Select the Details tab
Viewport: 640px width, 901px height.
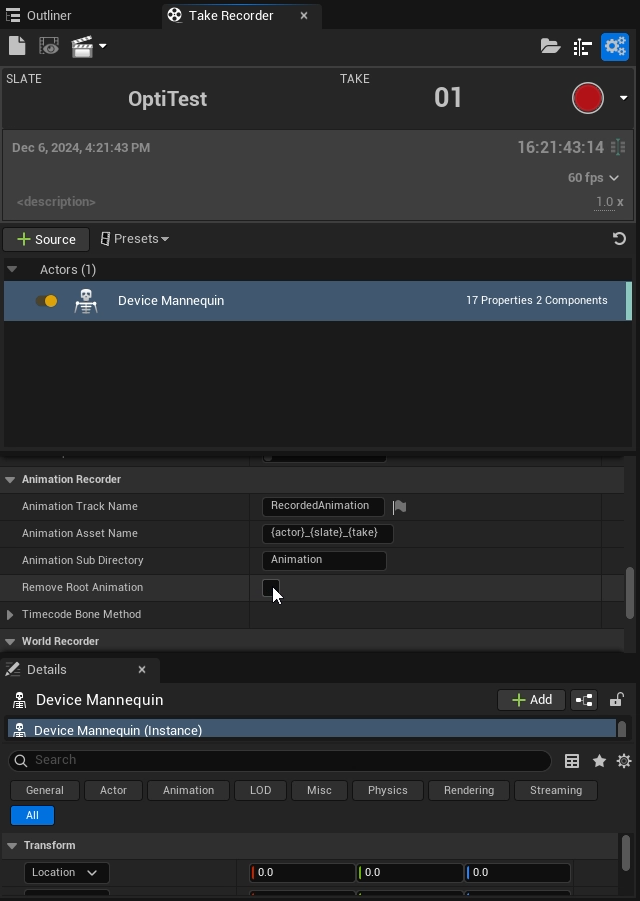coord(46,669)
